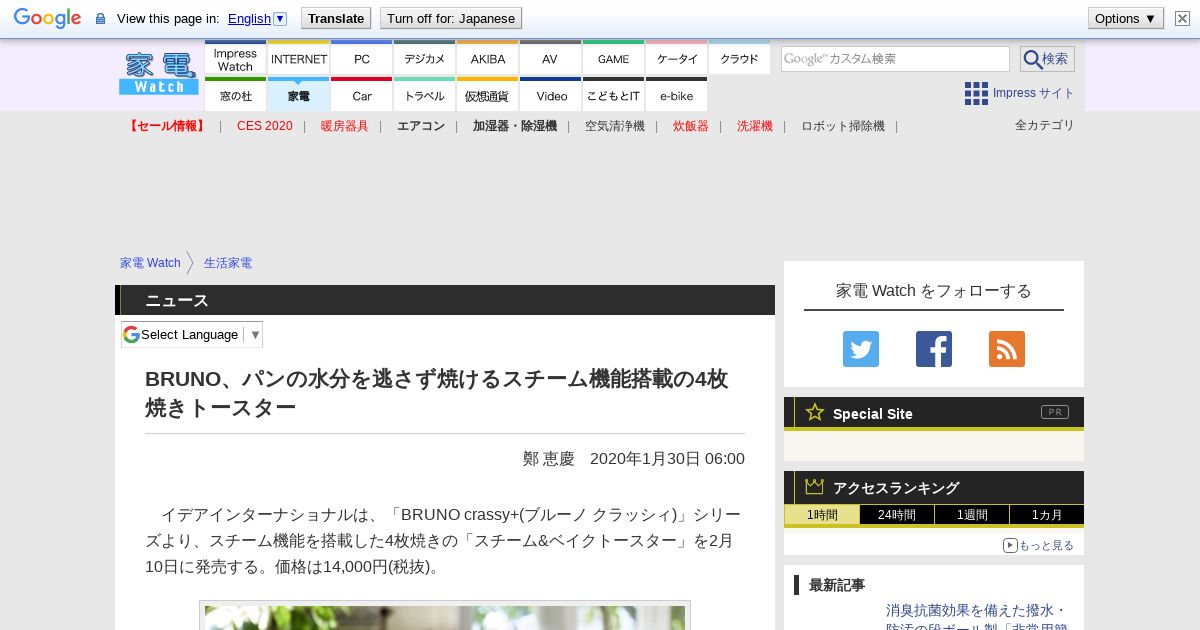This screenshot has height=630, width=1200.
Task: Open the 洗濯機 category link
Action: pyautogui.click(x=755, y=126)
